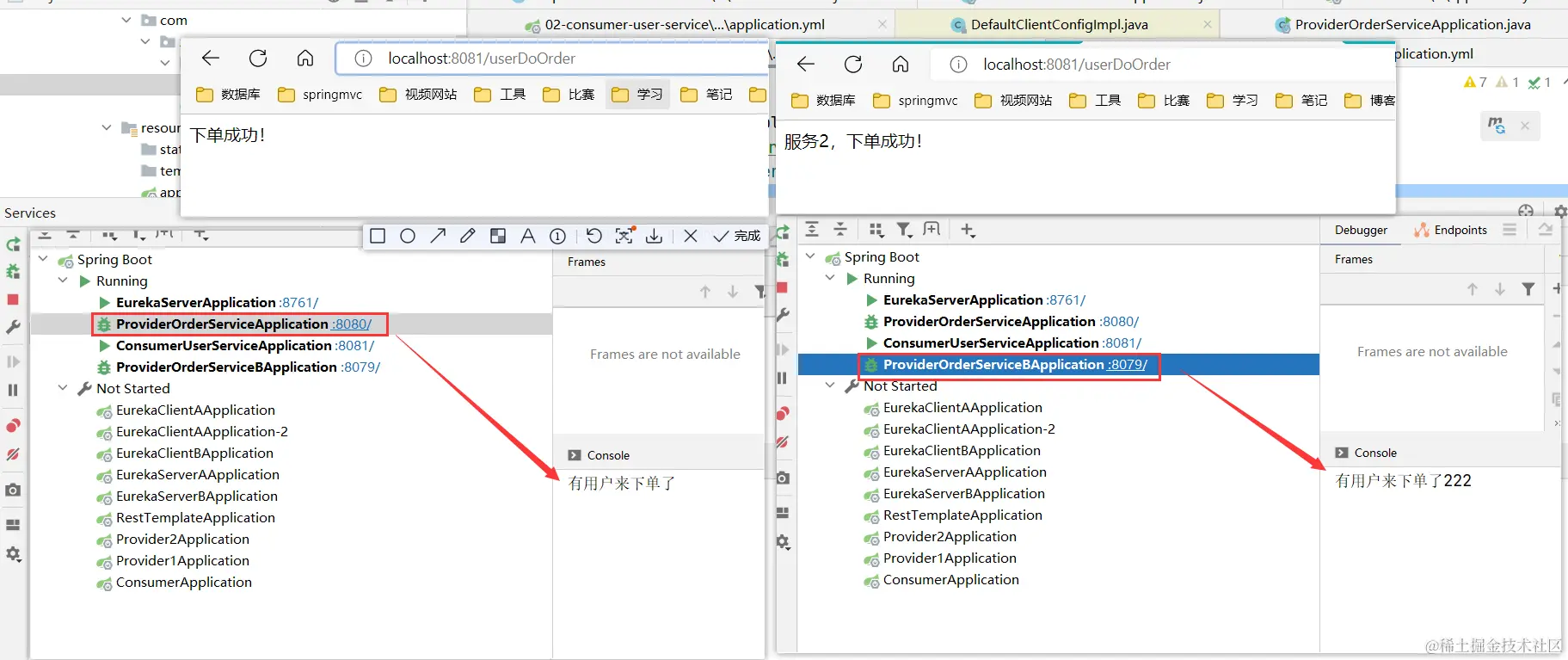Viewport: 1568px width, 660px height.
Task: Switch to ProviderOrderServiceApplication.java editor tab
Action: 1412,25
